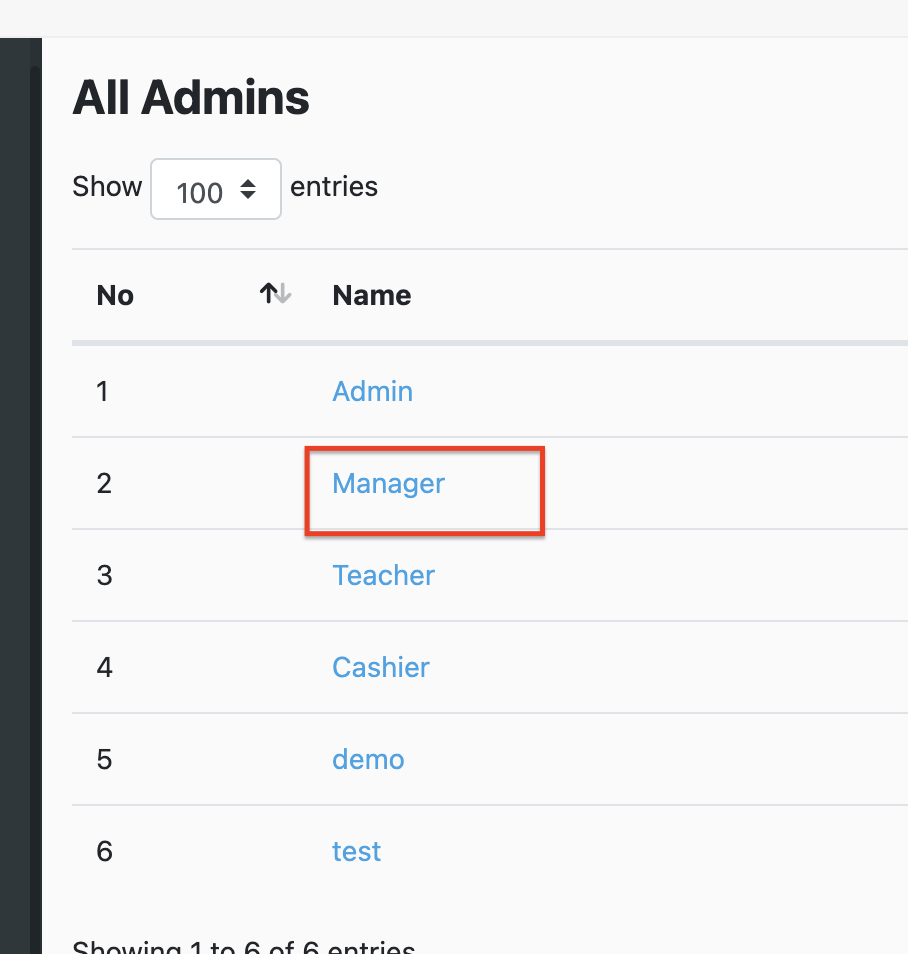This screenshot has height=954, width=908.
Task: Open the Manager name link
Action: (x=388, y=484)
